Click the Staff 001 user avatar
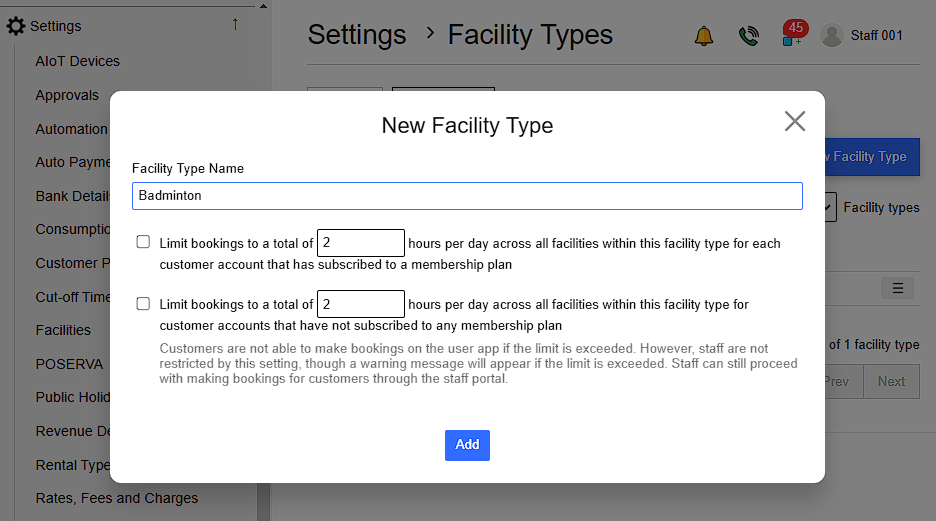Viewport: 936px width, 521px height. tap(831, 35)
